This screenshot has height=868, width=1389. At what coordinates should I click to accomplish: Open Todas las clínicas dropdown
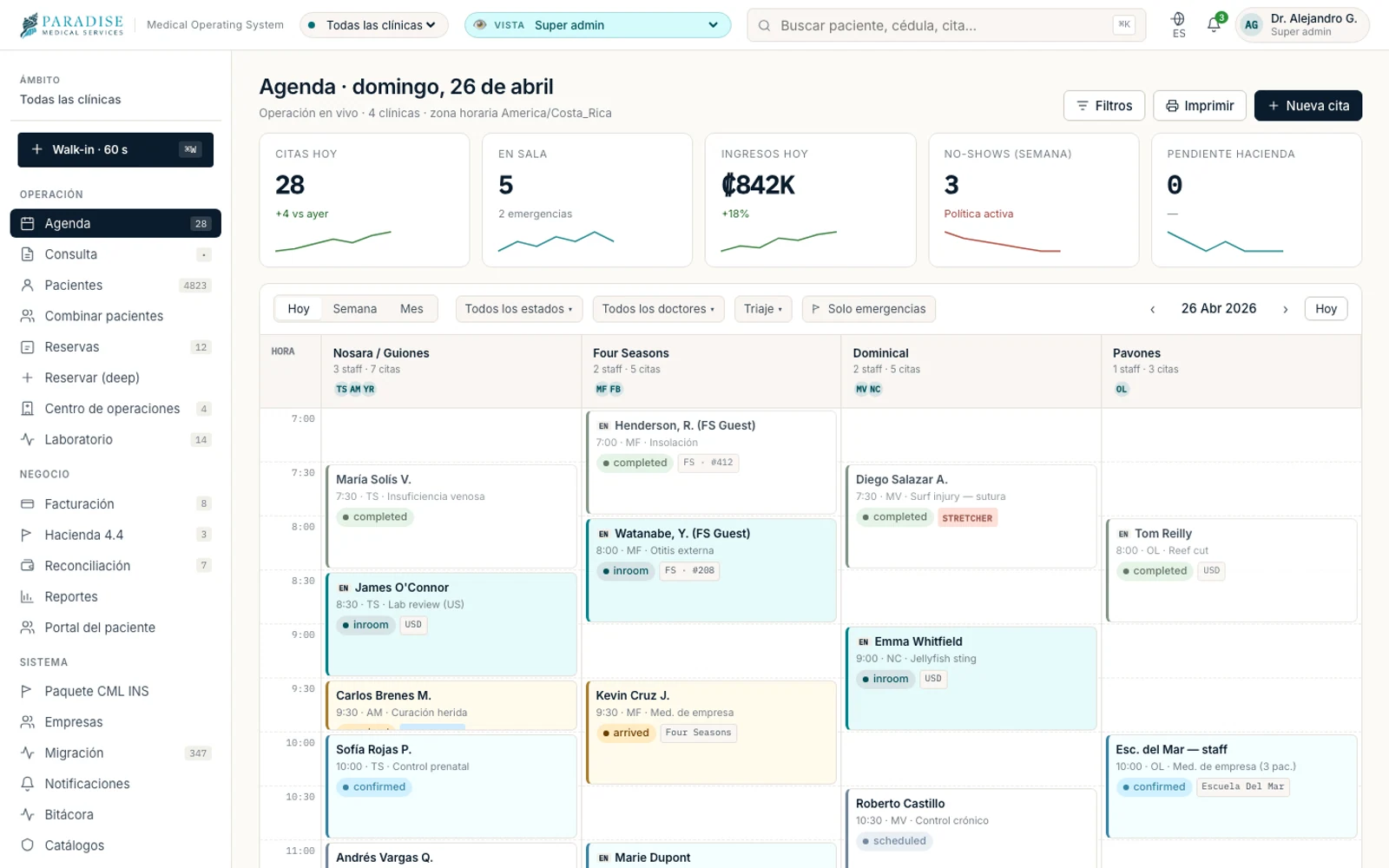[374, 25]
